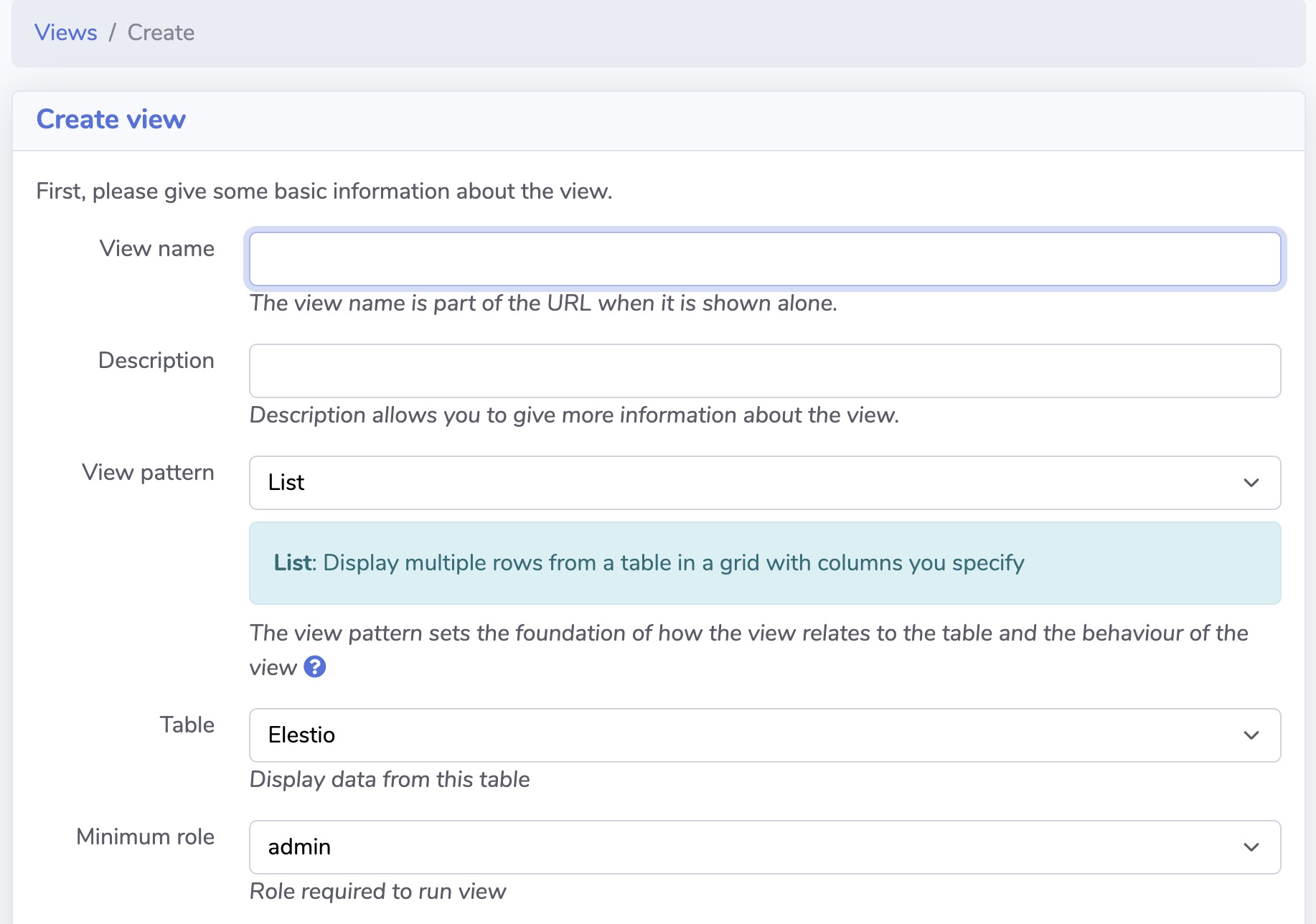
Task: Go back to the Views breadcrumb link
Action: pos(66,32)
